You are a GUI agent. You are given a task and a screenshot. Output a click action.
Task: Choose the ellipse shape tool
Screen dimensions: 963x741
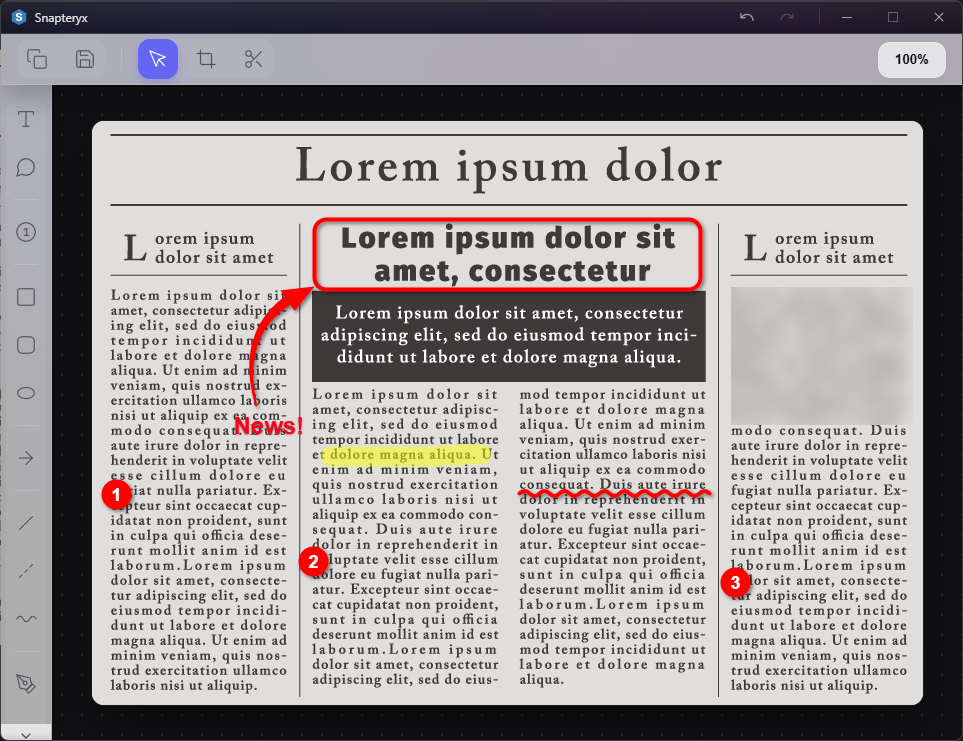coord(26,393)
